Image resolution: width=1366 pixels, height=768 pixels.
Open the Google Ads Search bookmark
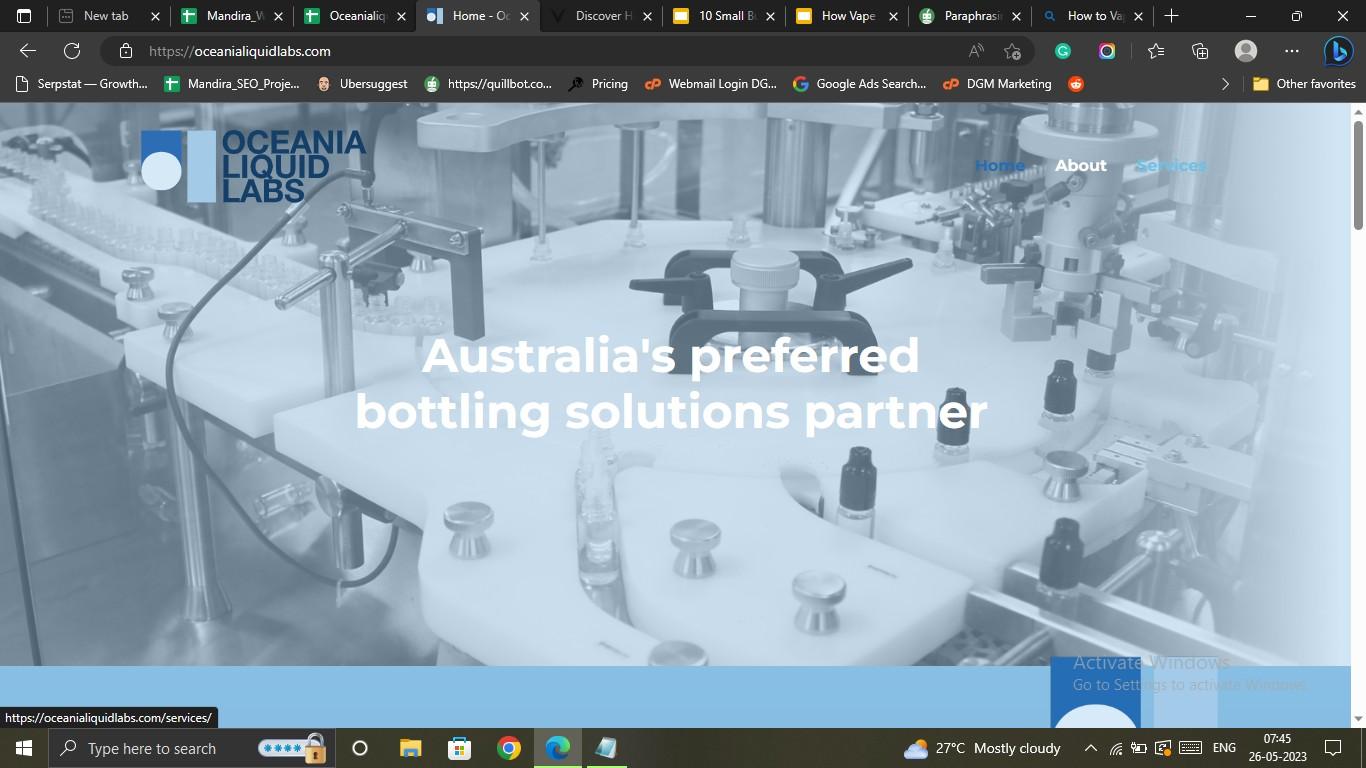860,84
